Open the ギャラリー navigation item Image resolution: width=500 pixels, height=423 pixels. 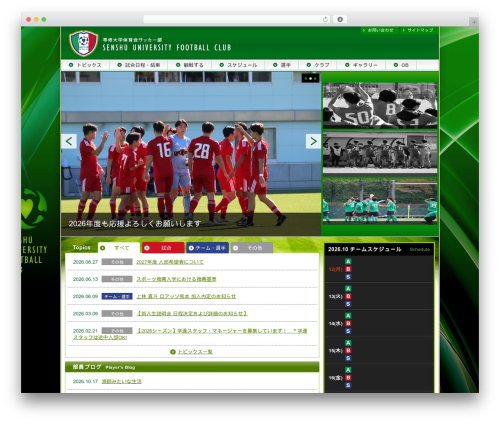tap(361, 65)
